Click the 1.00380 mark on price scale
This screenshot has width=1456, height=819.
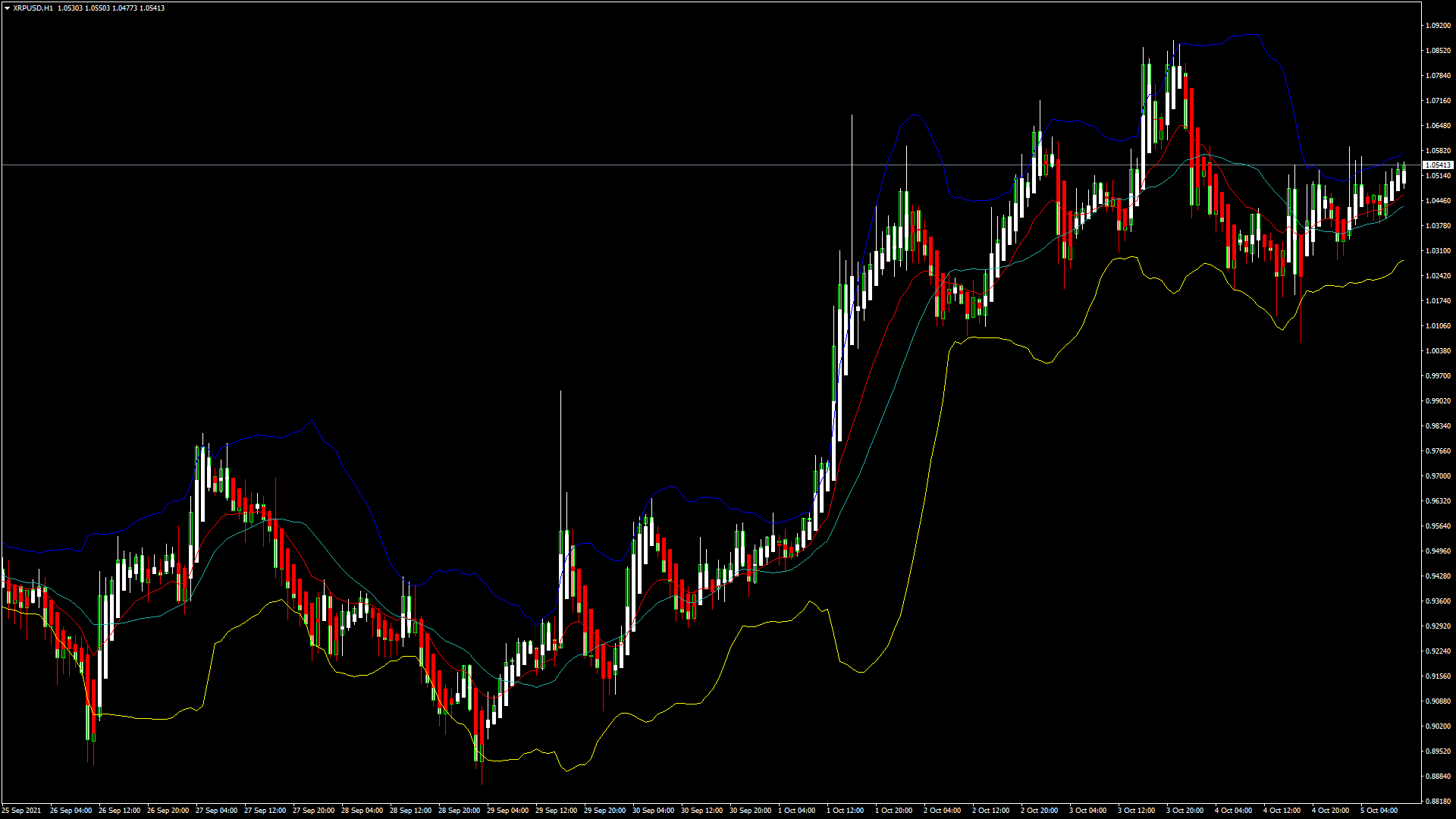(1438, 351)
